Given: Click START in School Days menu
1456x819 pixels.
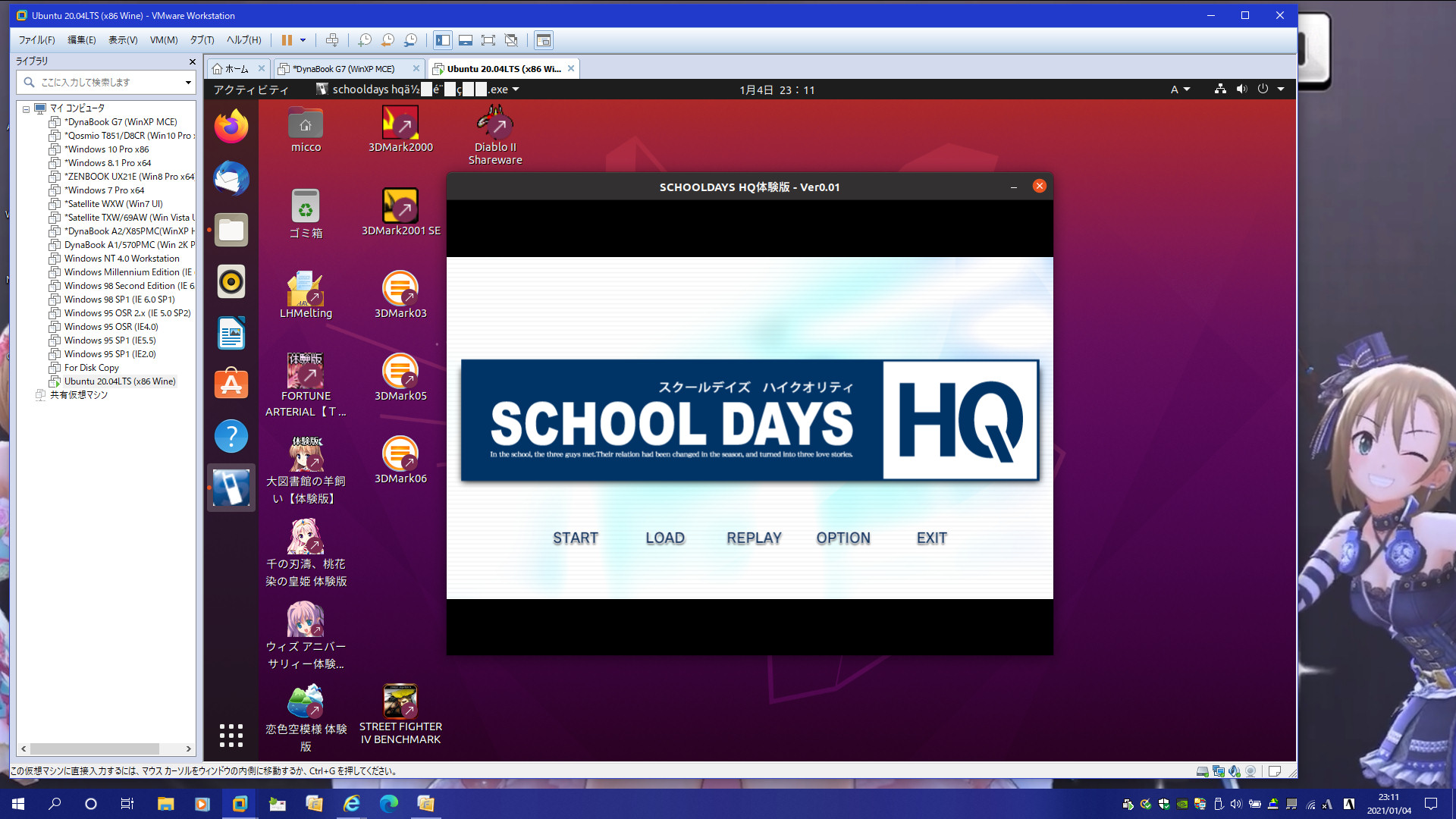Looking at the screenshot, I should (x=576, y=538).
